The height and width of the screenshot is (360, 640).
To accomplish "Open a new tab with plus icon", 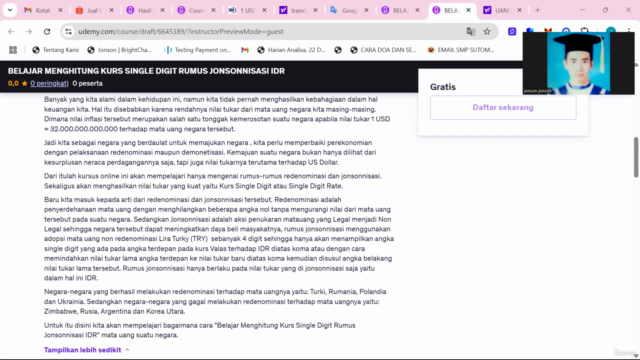I will click(x=538, y=10).
